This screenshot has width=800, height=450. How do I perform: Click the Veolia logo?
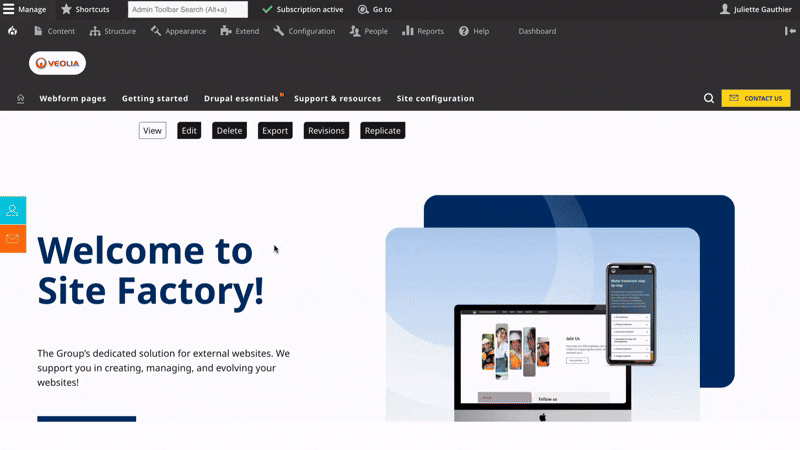pyautogui.click(x=57, y=63)
